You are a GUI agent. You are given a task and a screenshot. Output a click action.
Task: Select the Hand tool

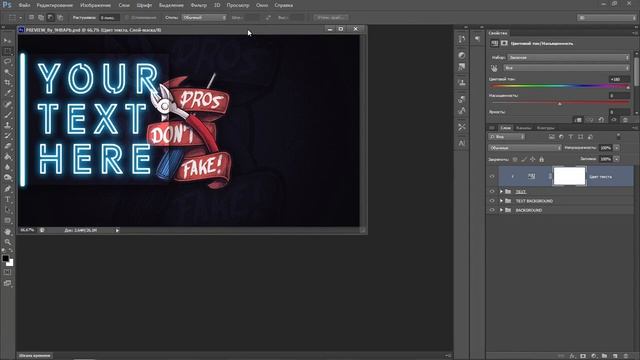coord(7,231)
